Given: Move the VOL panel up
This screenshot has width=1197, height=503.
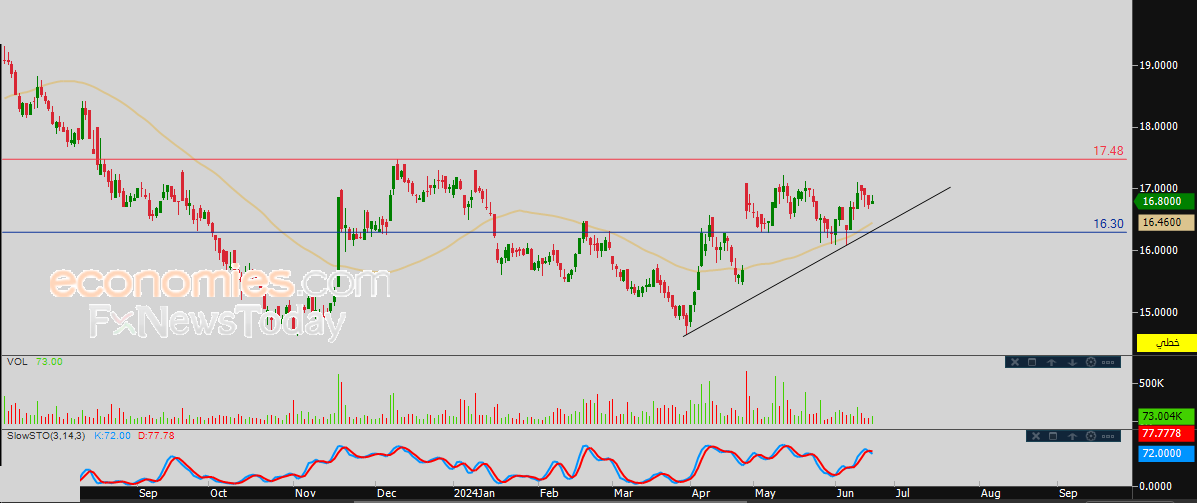Looking at the screenshot, I should click(1051, 362).
